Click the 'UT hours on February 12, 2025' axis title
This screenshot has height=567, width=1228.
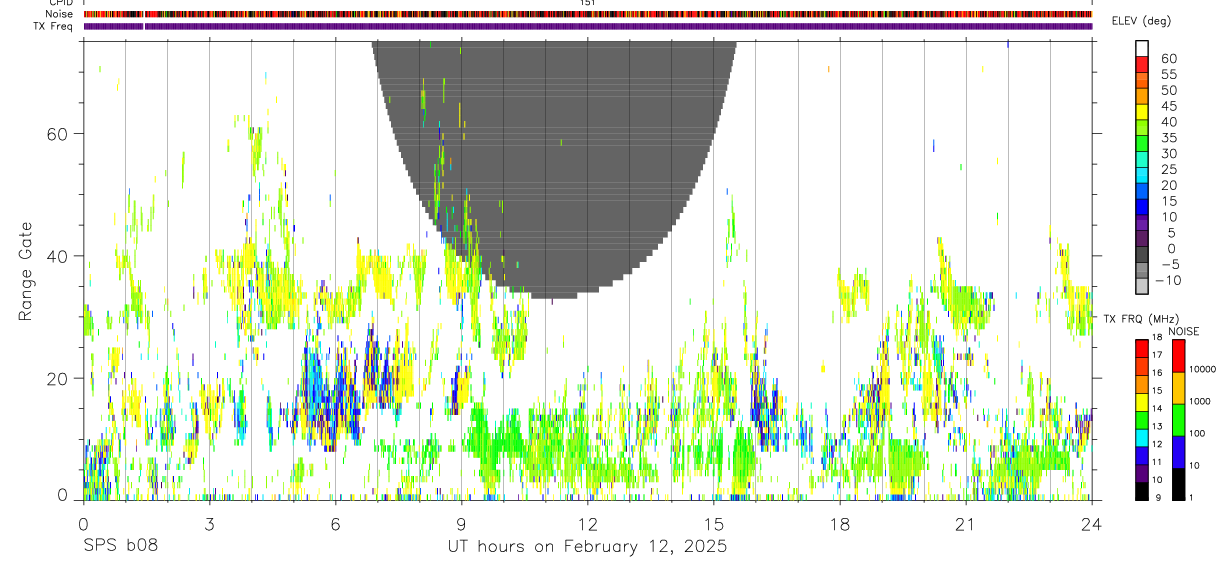(587, 547)
